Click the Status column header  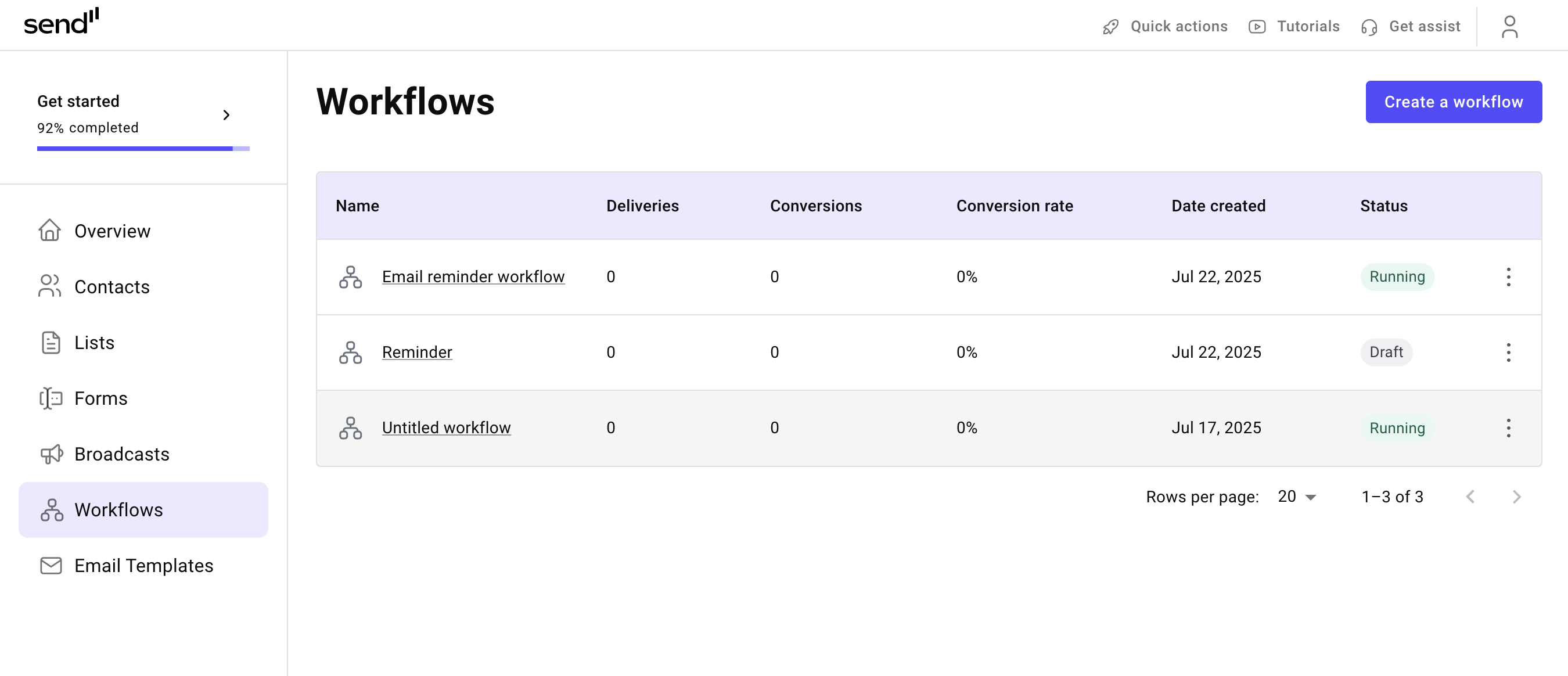pyautogui.click(x=1383, y=206)
